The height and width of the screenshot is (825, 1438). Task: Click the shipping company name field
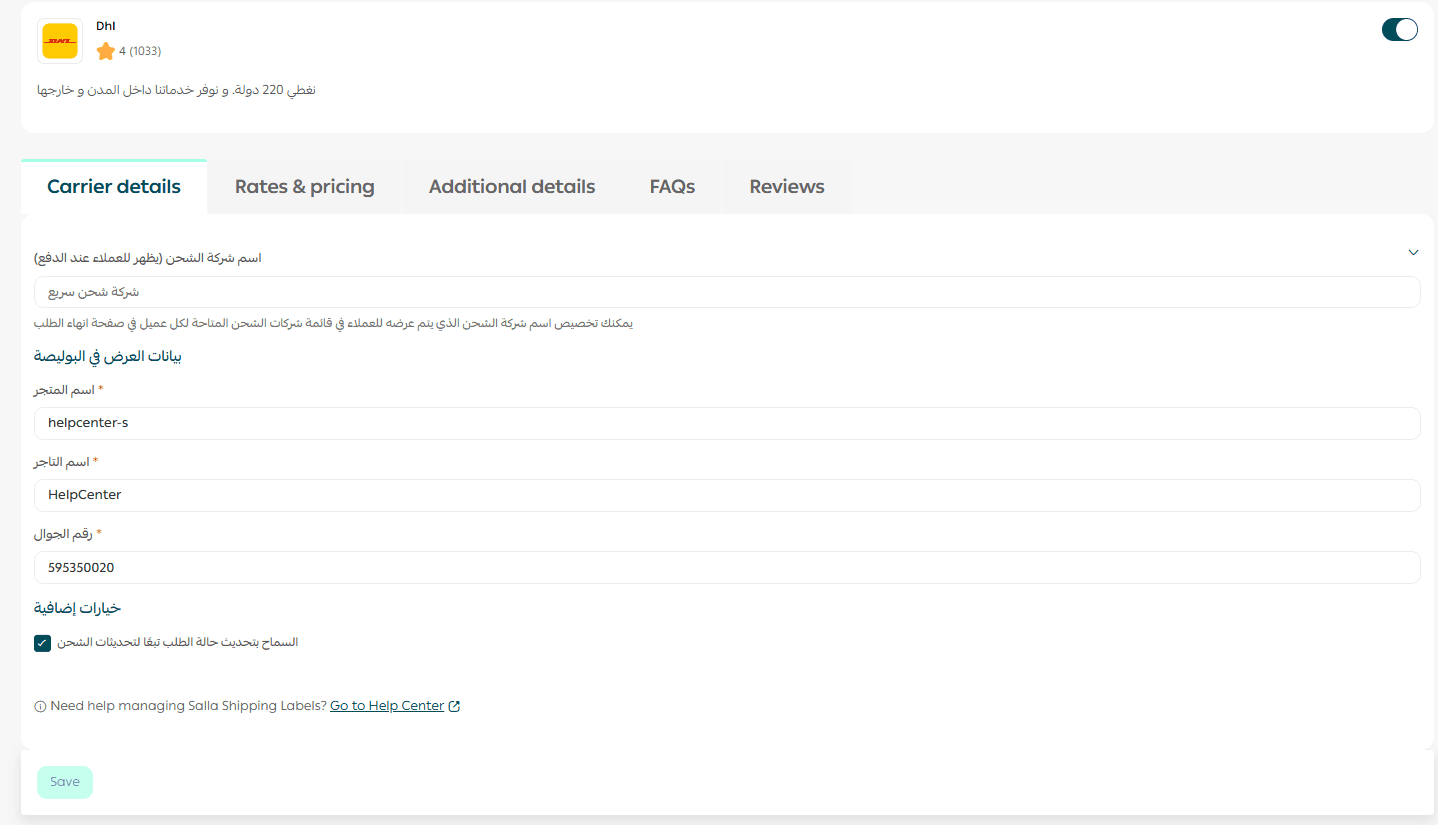[x=727, y=292]
